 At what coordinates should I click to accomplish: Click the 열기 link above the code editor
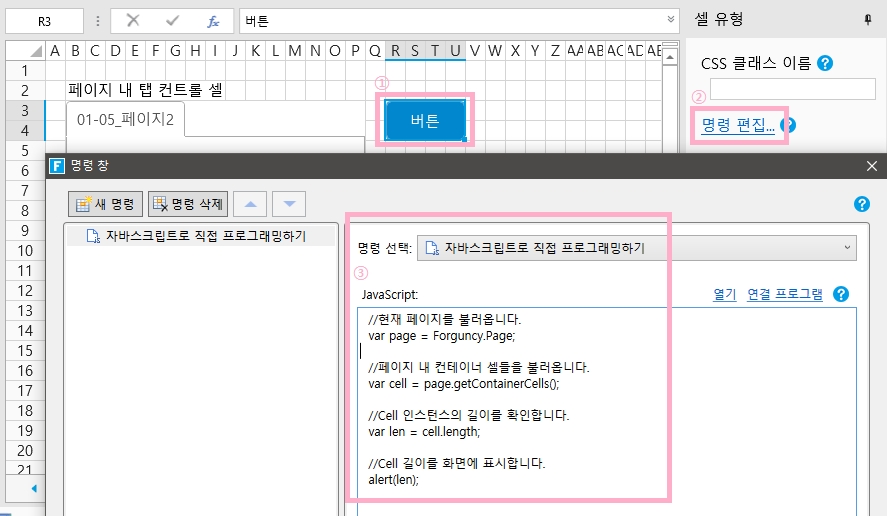(x=724, y=294)
